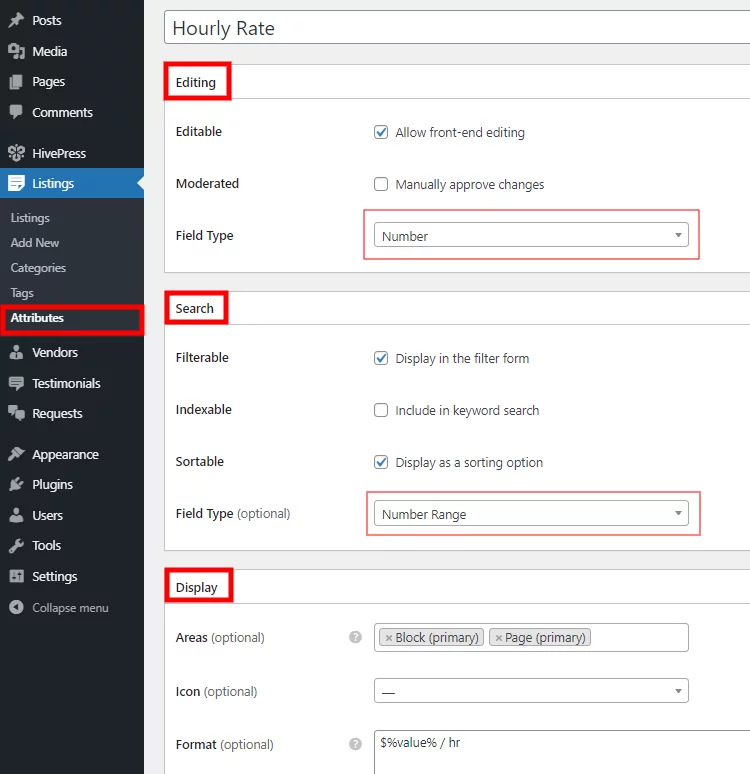Viewport: 750px width, 774px height.
Task: Uncheck Allow front-end editing
Action: (381, 132)
